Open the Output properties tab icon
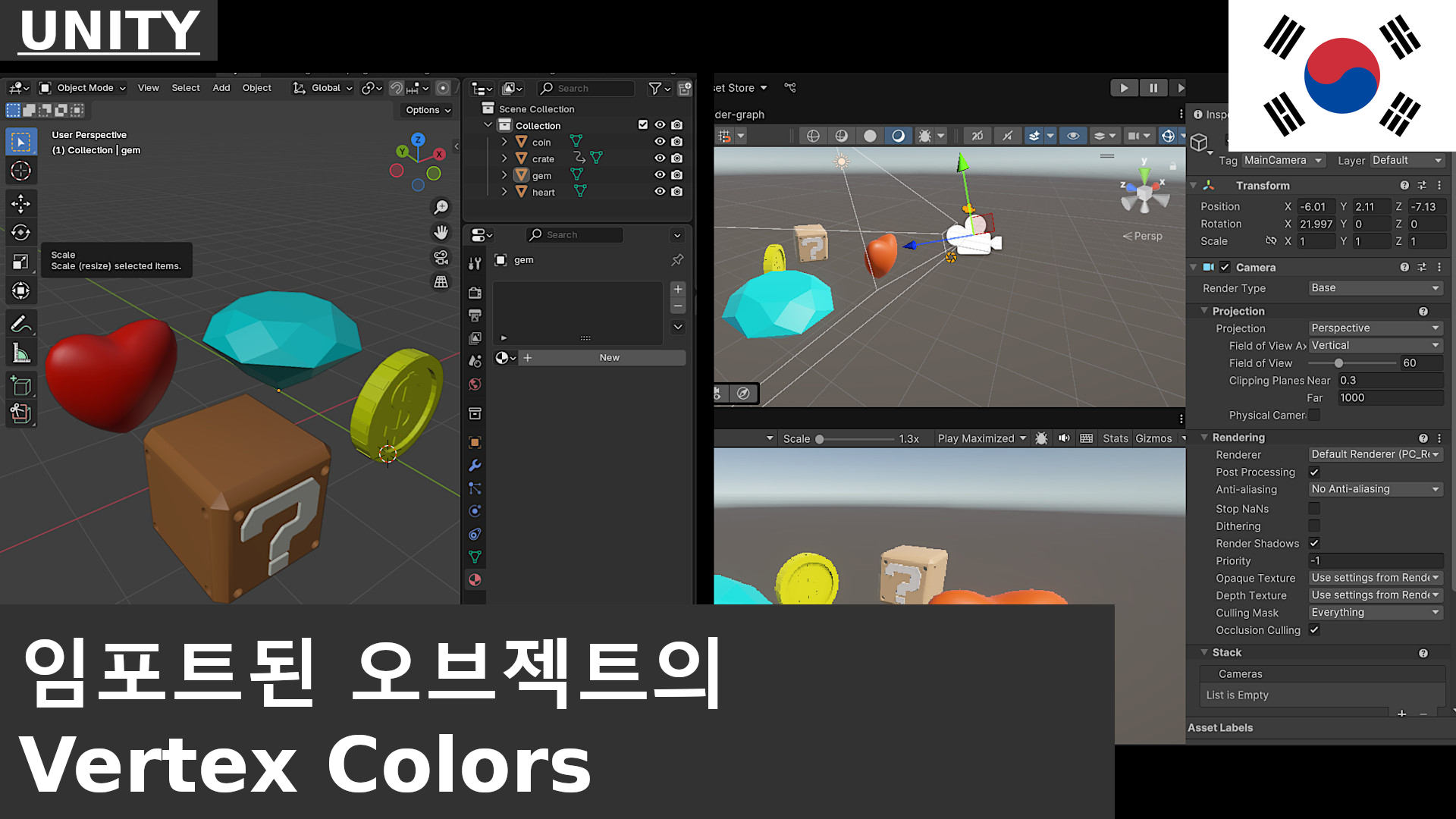 (475, 315)
